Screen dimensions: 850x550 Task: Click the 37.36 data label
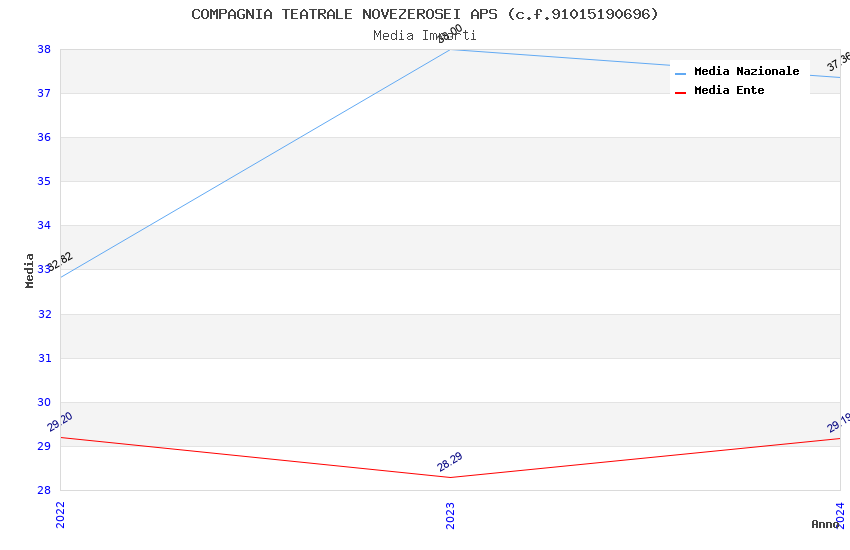tap(839, 62)
